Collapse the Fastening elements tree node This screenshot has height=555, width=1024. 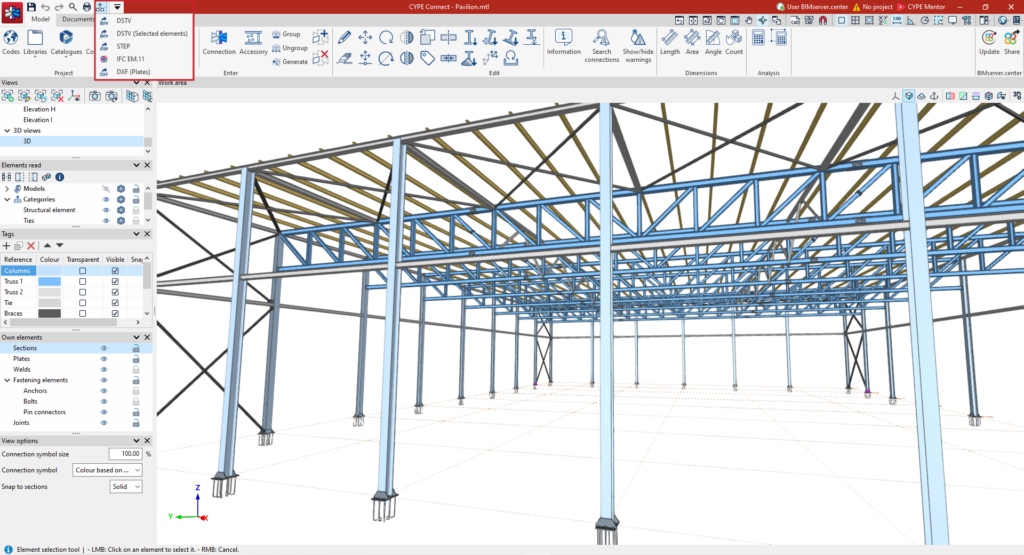7,380
